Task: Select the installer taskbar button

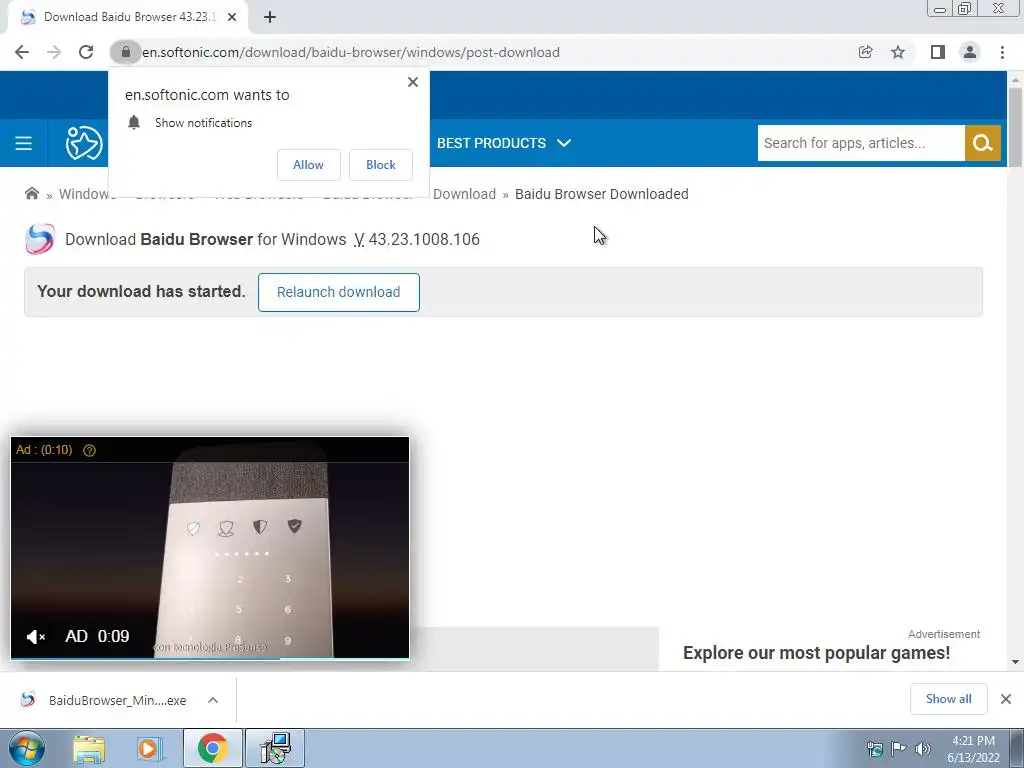Action: tap(275, 749)
